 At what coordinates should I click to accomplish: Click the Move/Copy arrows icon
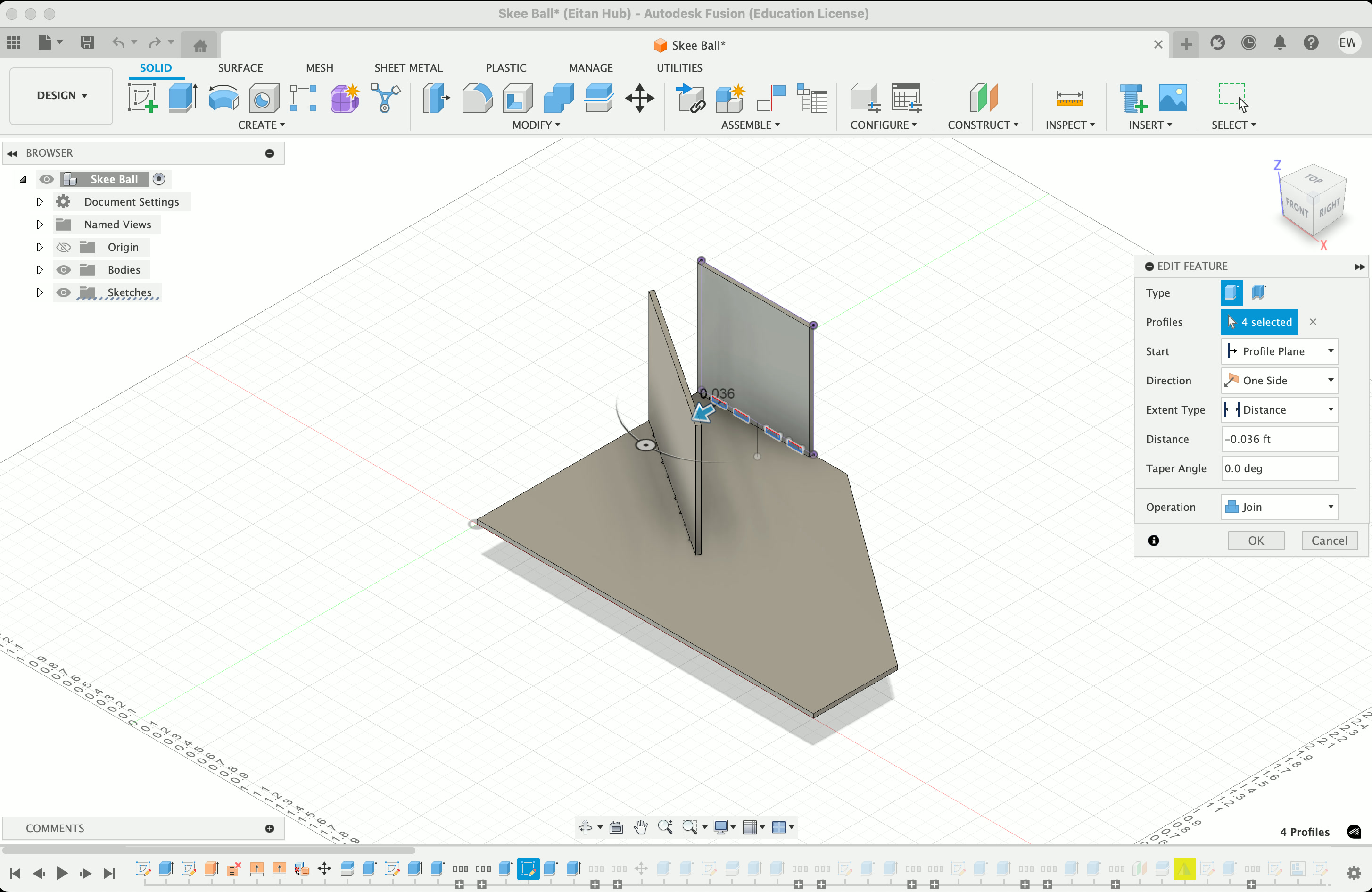[x=639, y=98]
